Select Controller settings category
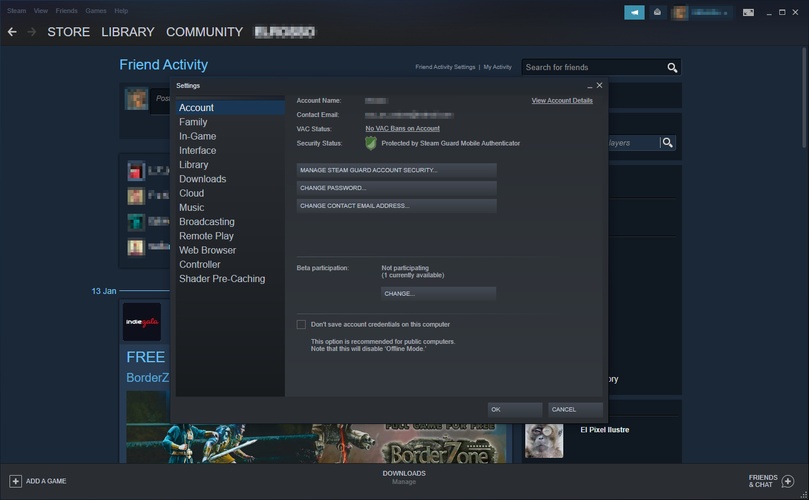 (x=230, y=264)
